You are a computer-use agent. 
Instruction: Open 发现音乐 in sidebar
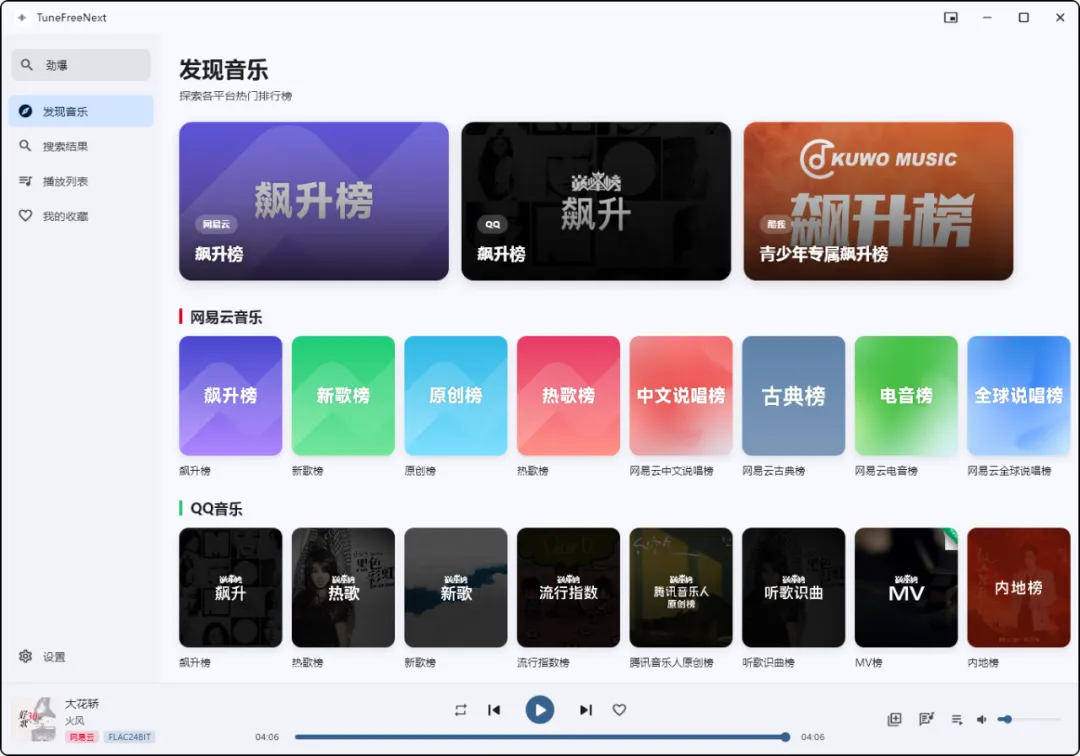coord(81,111)
